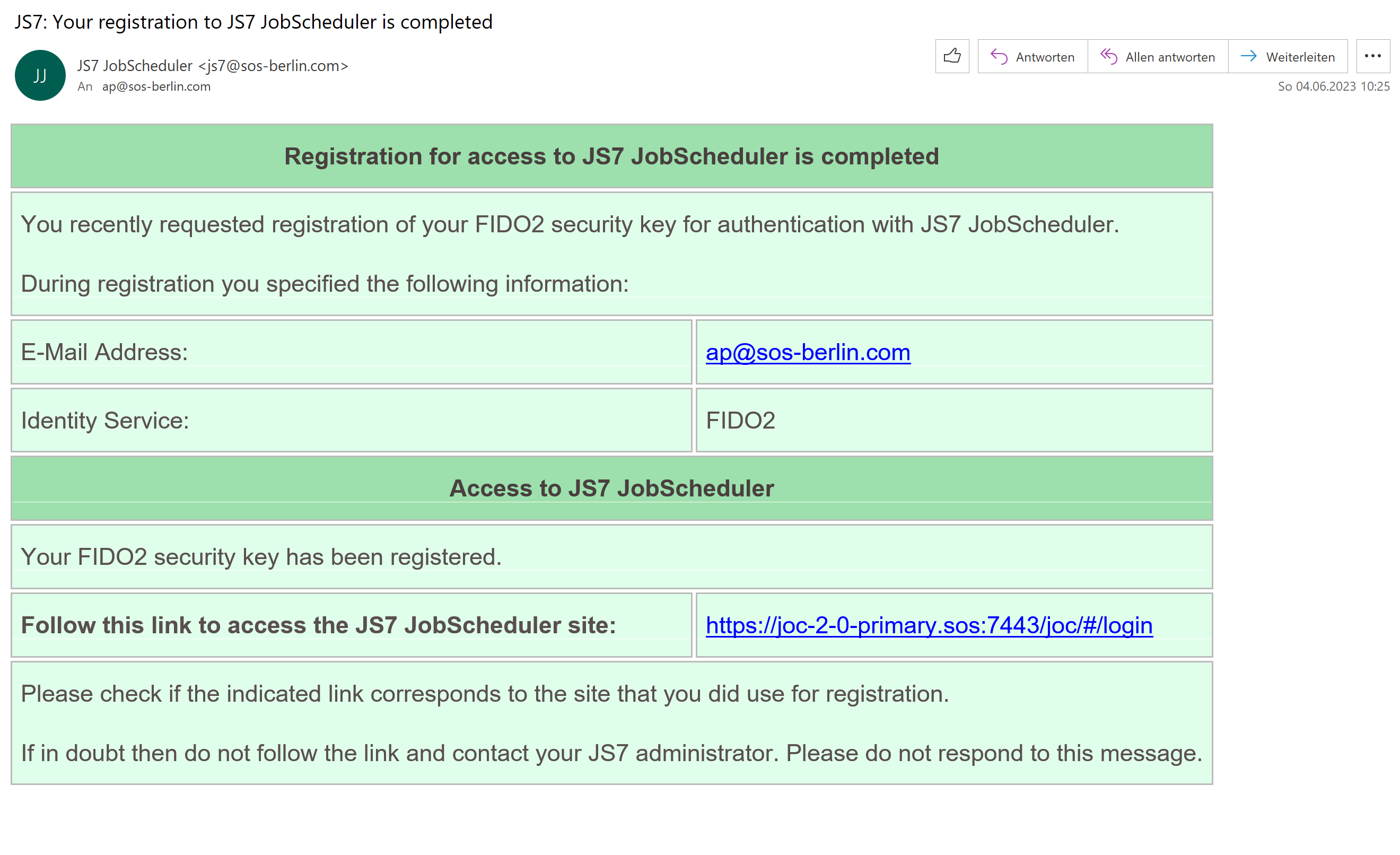Image resolution: width=1400 pixels, height=855 pixels.
Task: Click the E-Mail Address label cell
Action: pyautogui.click(x=352, y=352)
